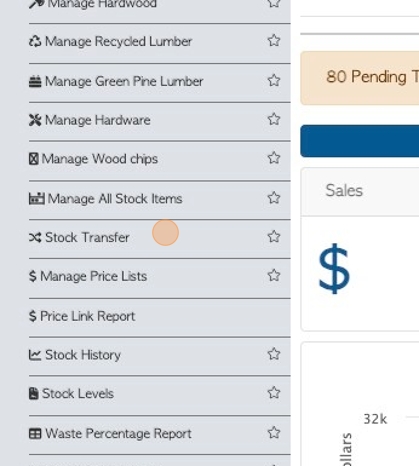The image size is (419, 466).
Task: Click the solid blue bar button
Action: point(360,141)
